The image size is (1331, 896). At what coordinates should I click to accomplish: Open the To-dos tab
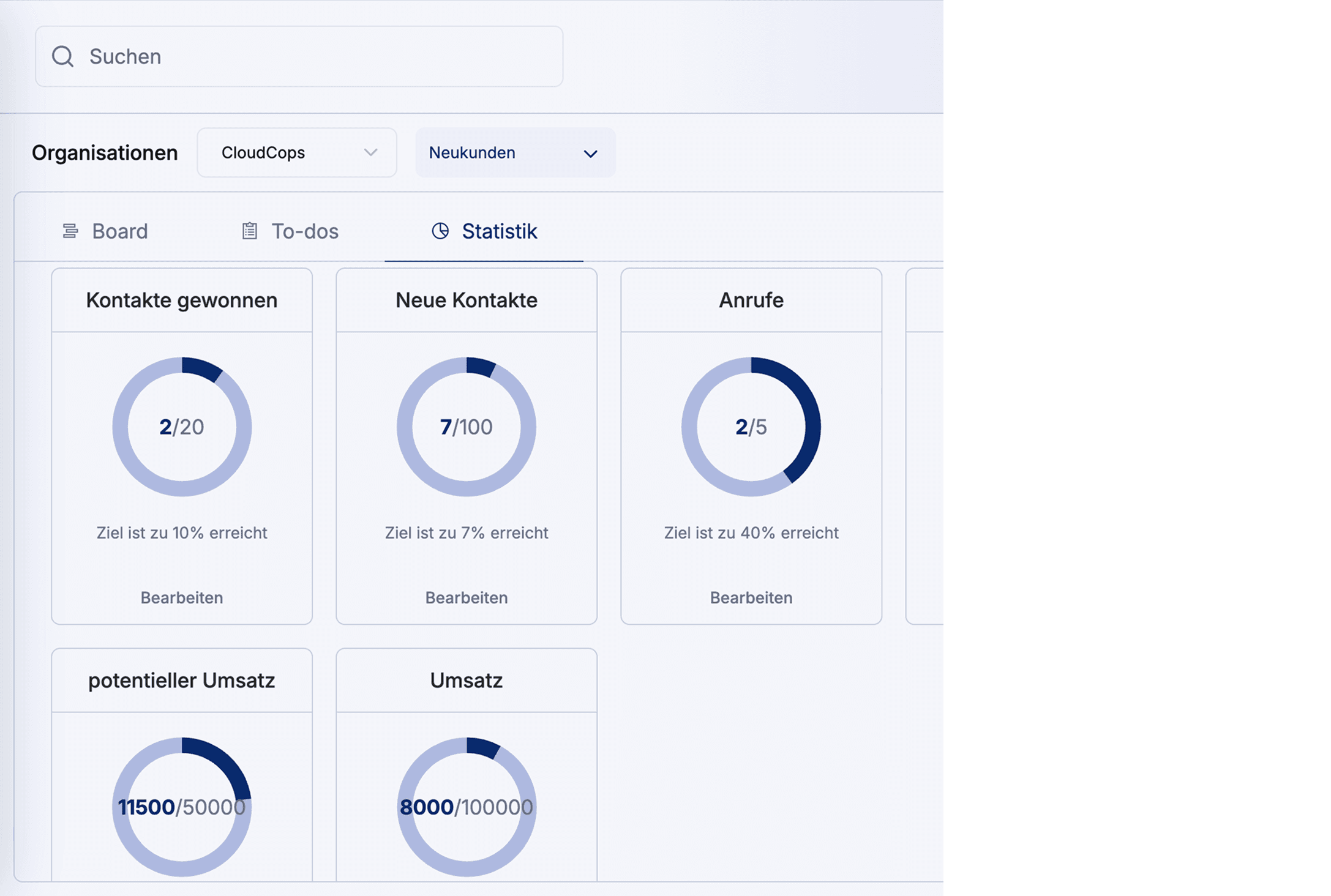pyautogui.click(x=291, y=231)
